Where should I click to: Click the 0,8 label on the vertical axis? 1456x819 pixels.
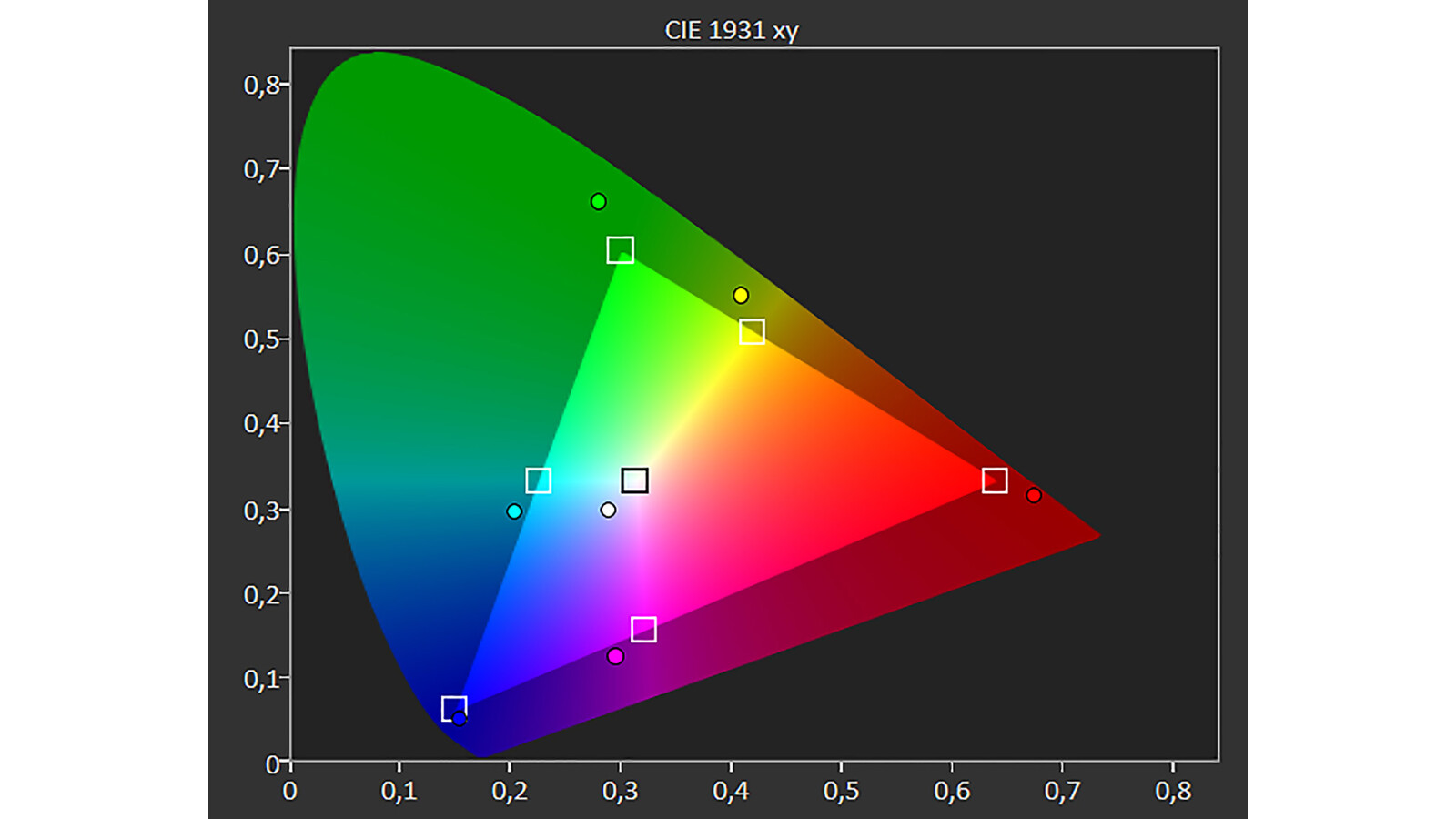[x=261, y=85]
